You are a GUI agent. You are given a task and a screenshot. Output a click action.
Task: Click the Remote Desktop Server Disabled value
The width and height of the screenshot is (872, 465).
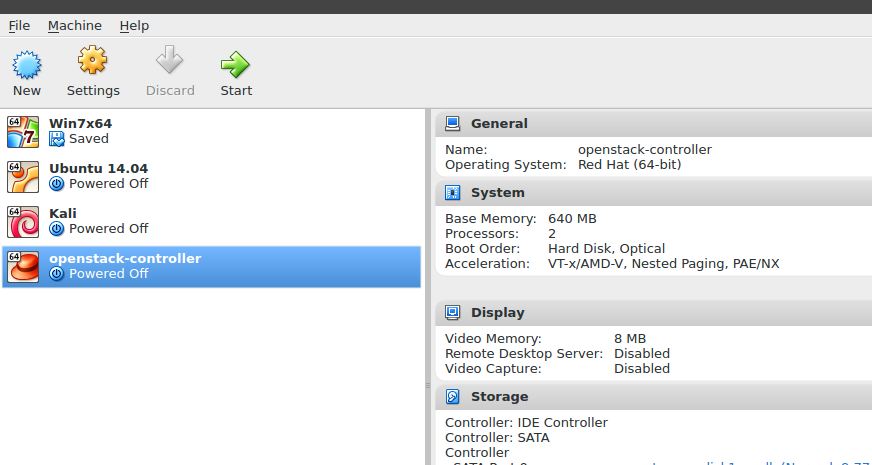(642, 354)
